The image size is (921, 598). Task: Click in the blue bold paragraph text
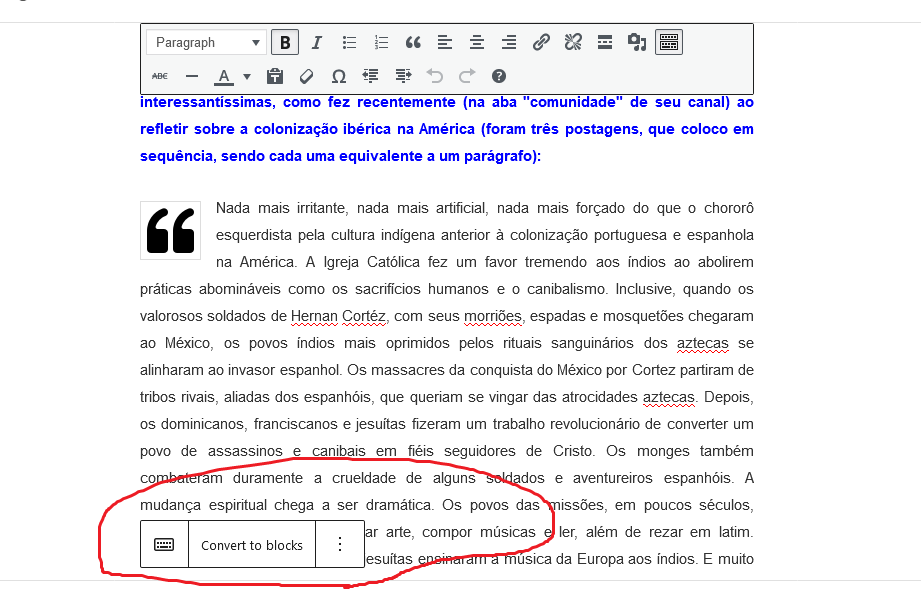coord(446,129)
